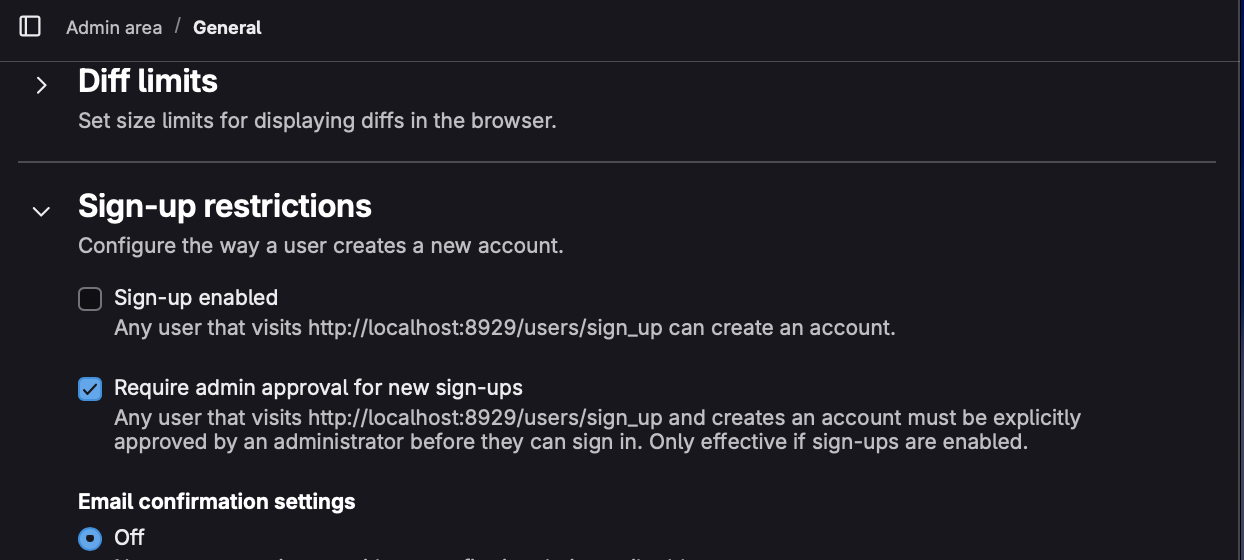
Task: Click the Diff limits heading
Action: [x=148, y=81]
